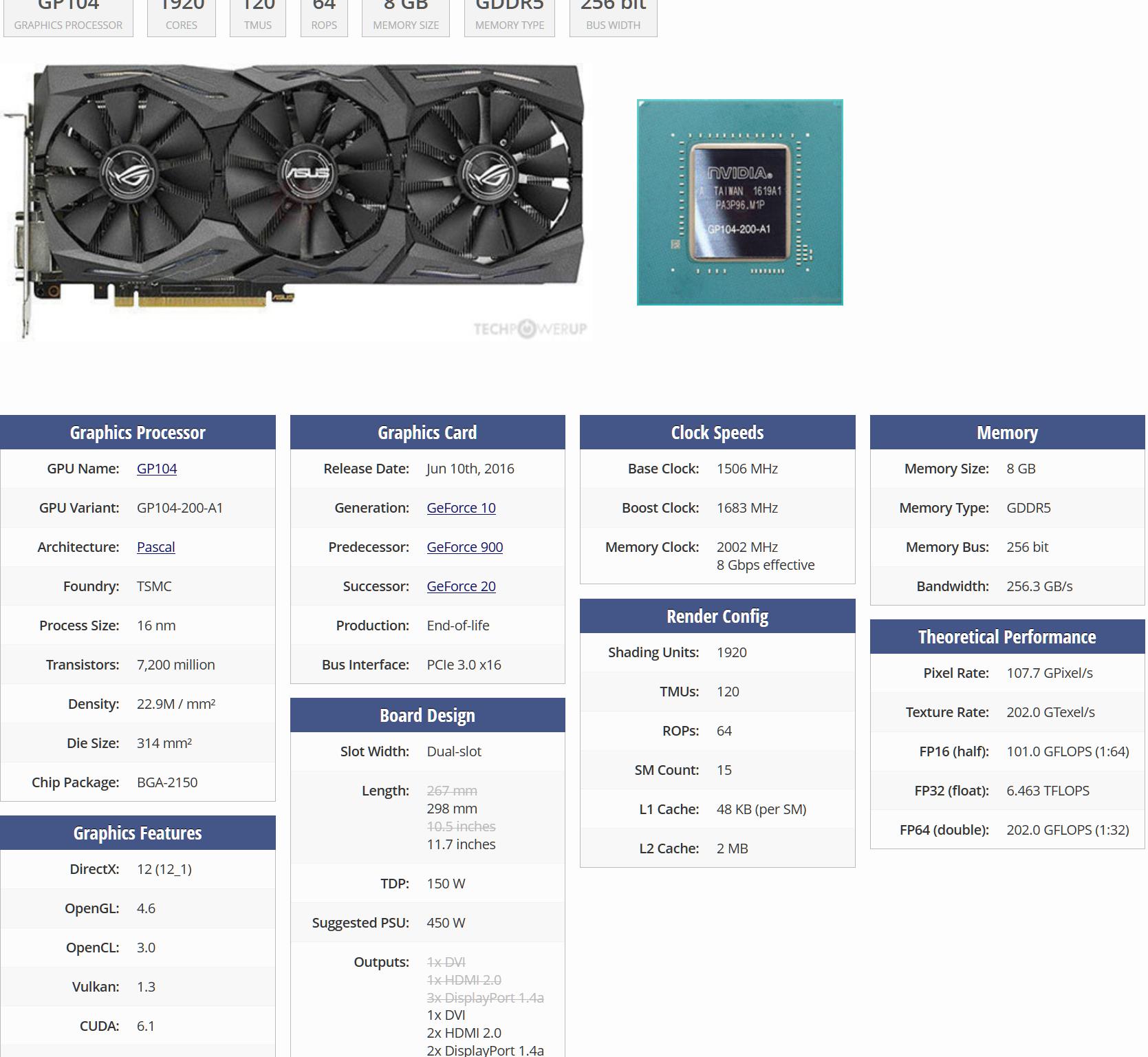Select the 2002 MHz memory clock value
The width and height of the screenshot is (1148, 1057).
[747, 547]
